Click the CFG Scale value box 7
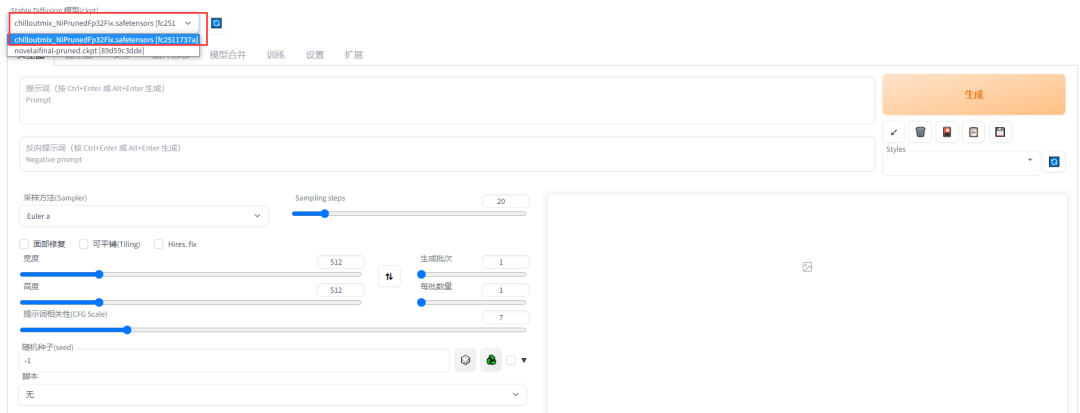The width and height of the screenshot is (1080, 413). pos(506,317)
